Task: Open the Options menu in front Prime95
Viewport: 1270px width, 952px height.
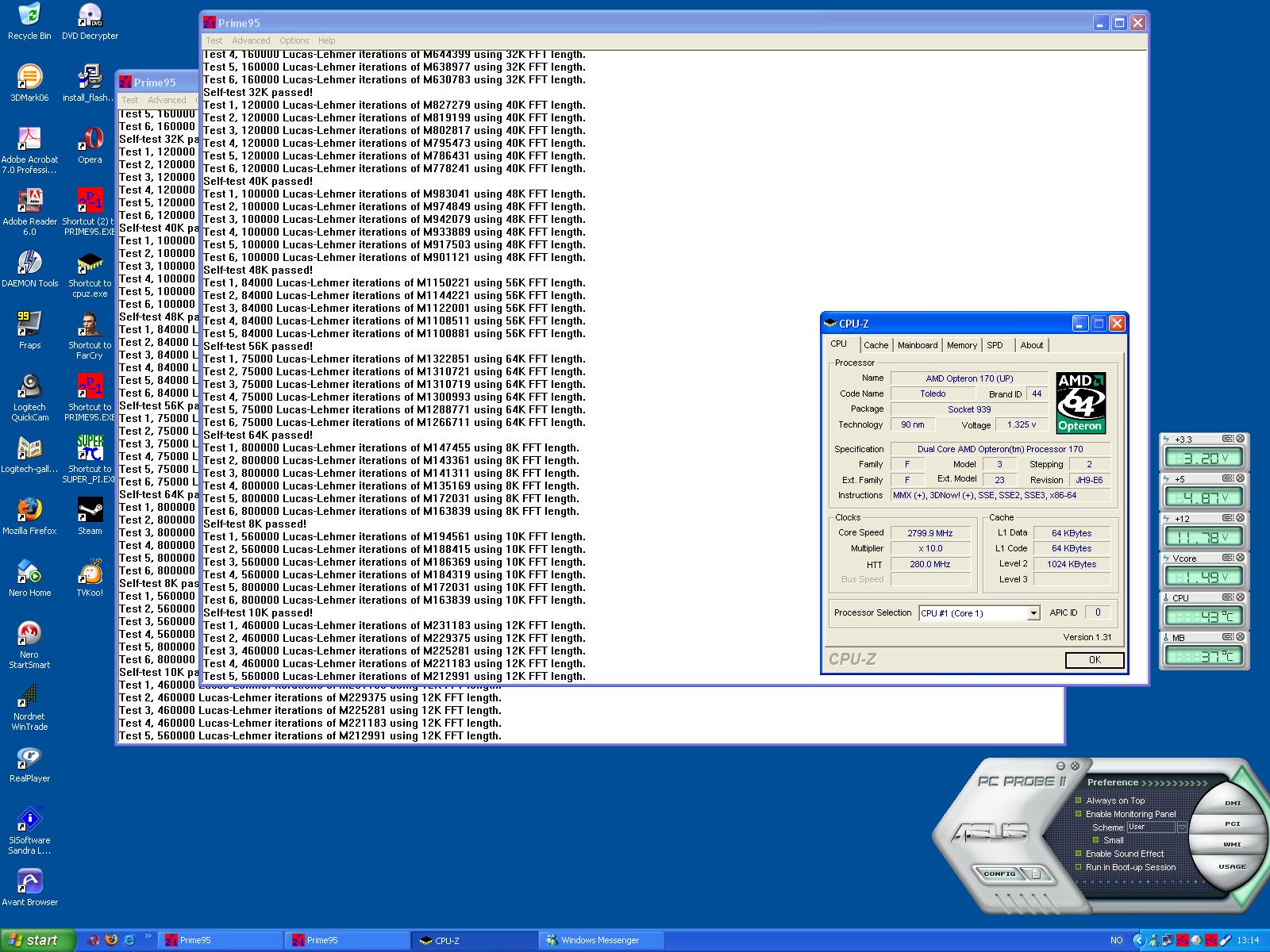Action: (x=294, y=40)
